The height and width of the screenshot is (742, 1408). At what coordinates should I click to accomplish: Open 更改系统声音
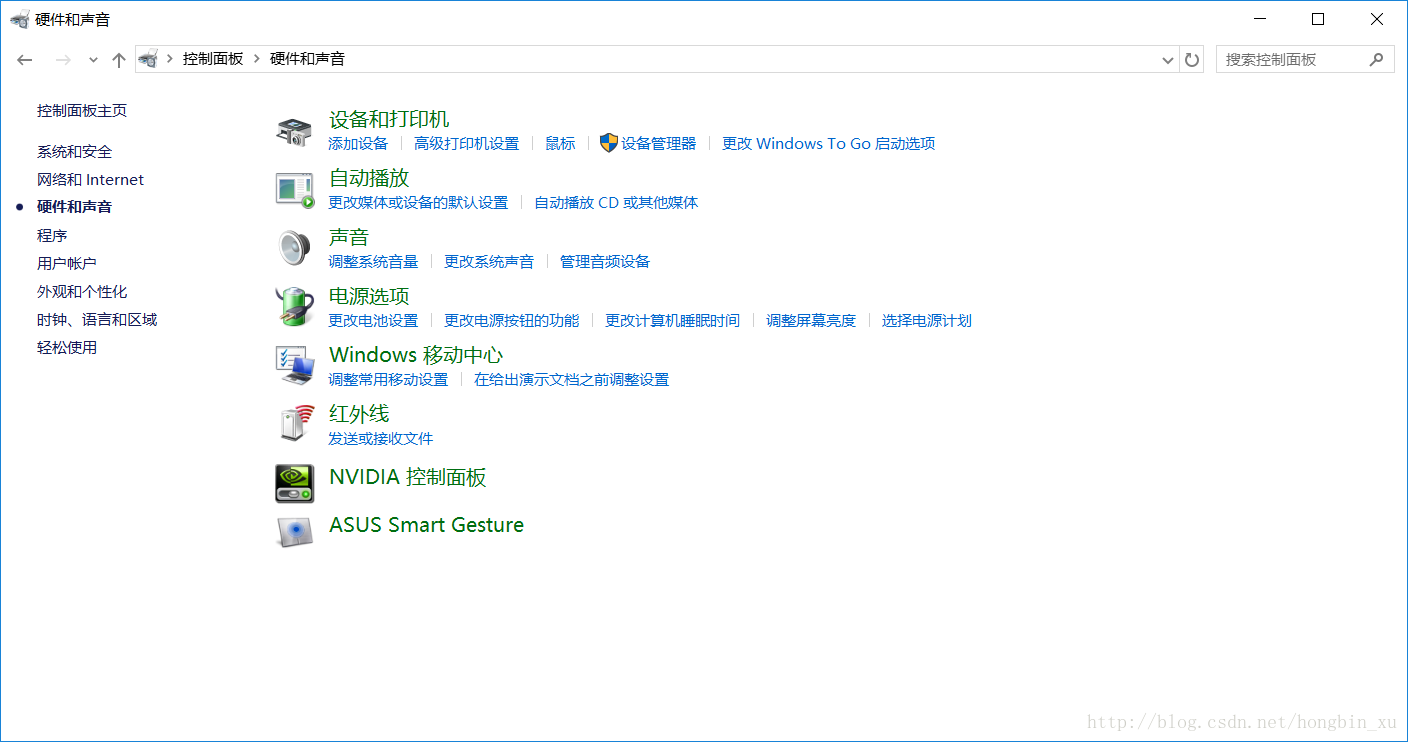point(489,262)
